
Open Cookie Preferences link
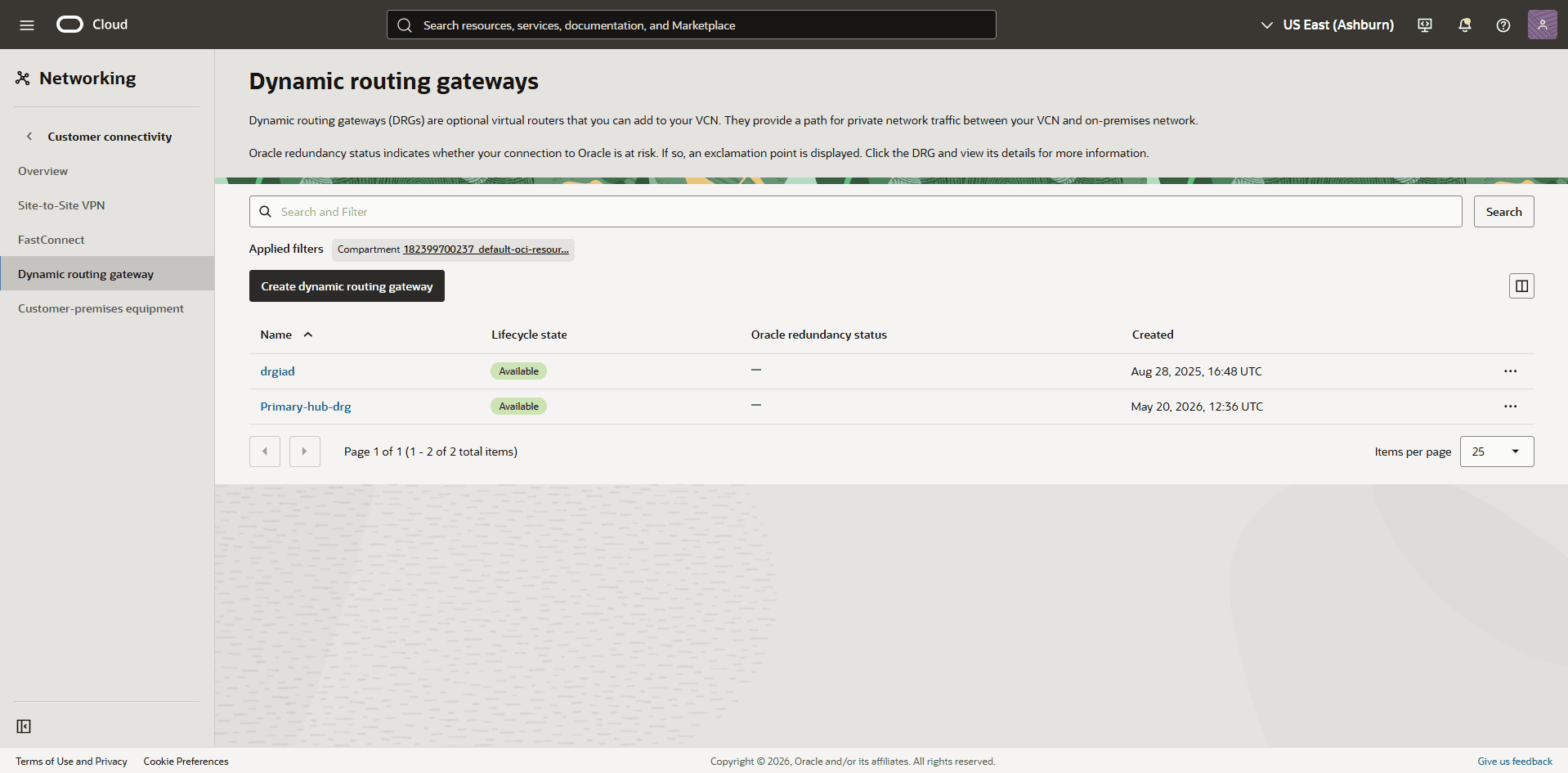tap(186, 762)
